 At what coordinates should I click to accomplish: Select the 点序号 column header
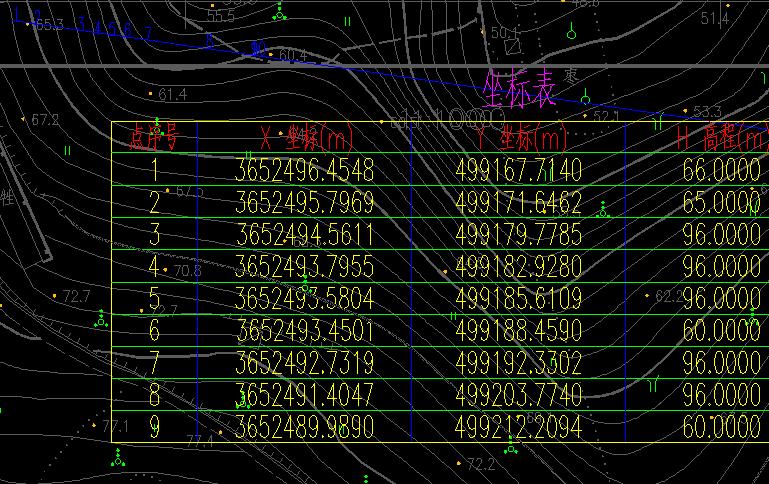154,137
